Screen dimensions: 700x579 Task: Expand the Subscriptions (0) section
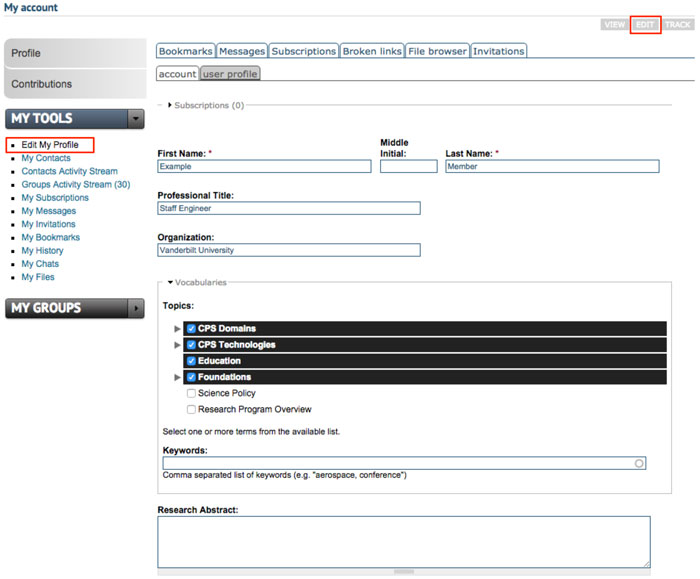(x=170, y=105)
